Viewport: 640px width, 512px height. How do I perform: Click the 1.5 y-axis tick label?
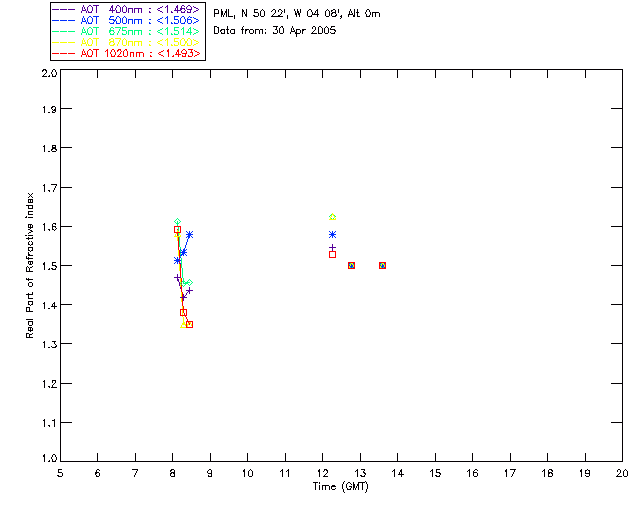coord(49,266)
